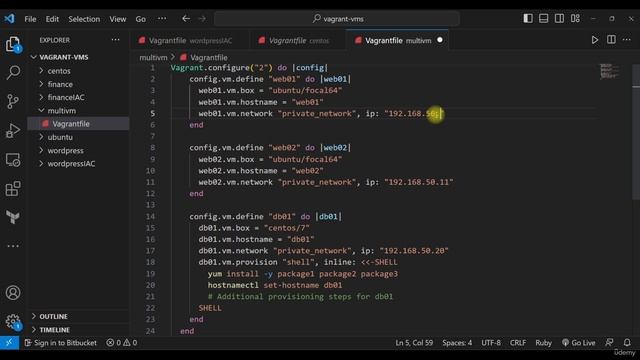The width and height of the screenshot is (640, 360).
Task: Change the CRLF end of line sequence
Action: click(x=518, y=343)
